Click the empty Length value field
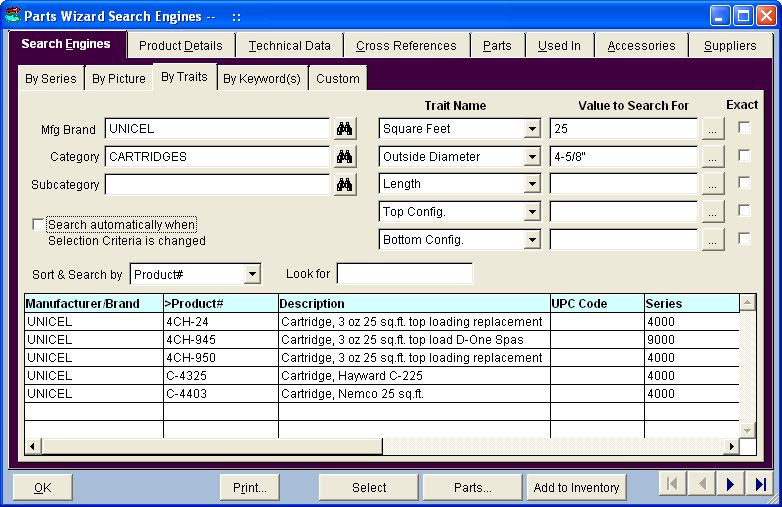The image size is (782, 507). [623, 184]
